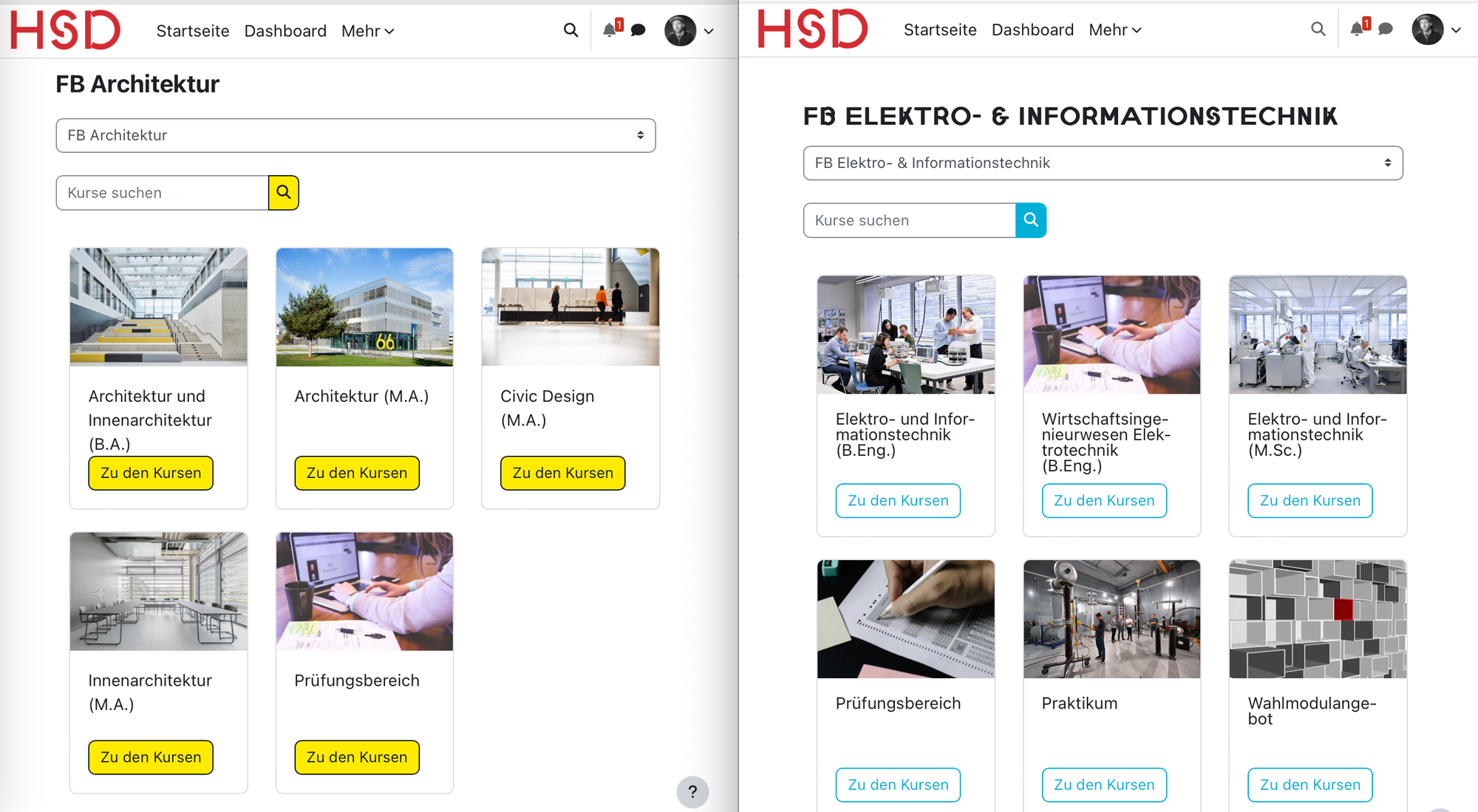This screenshot has height=812, width=1478.
Task: Open the help question mark bubble
Action: coord(692,792)
